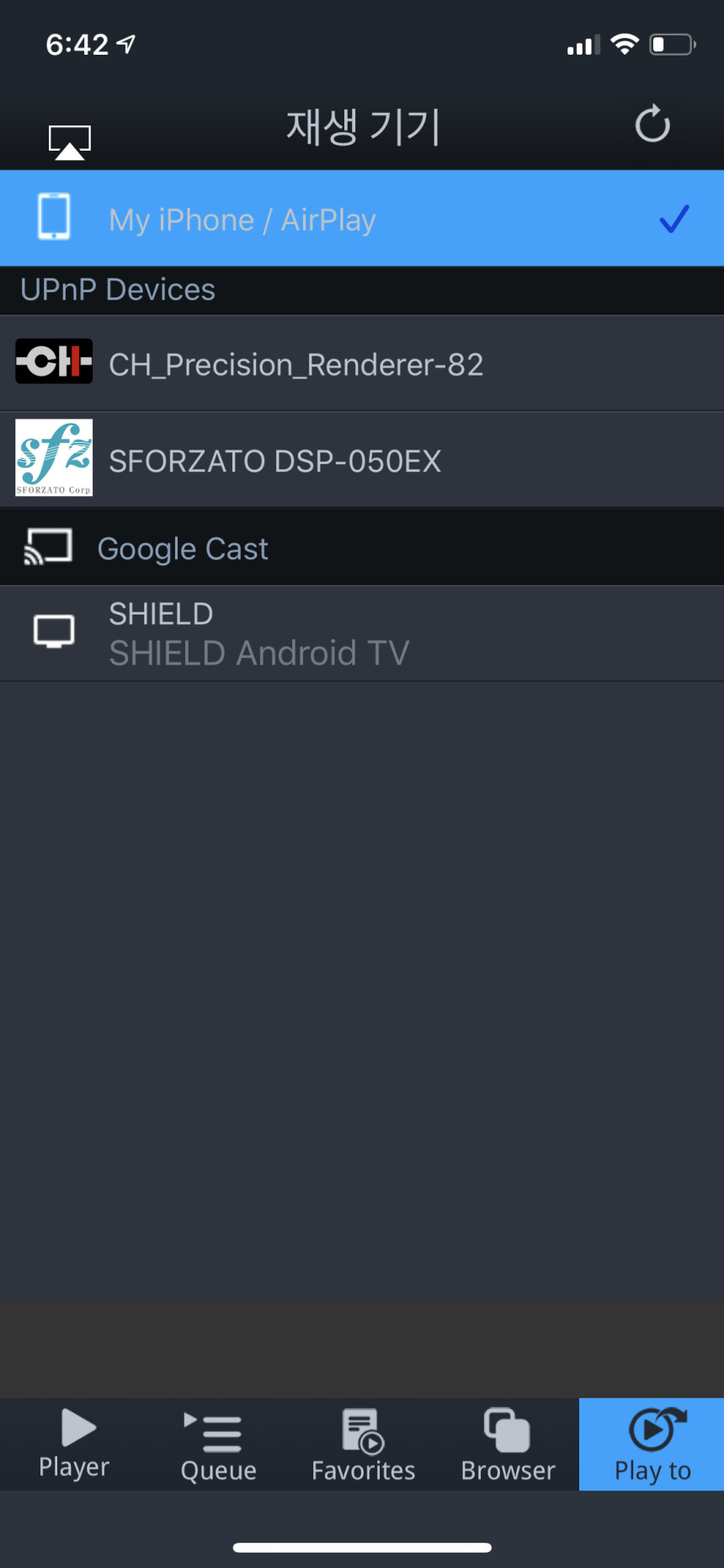Screen dimensions: 724x1568
Task: Select My iPhone / AirPlay row text
Action: click(242, 220)
